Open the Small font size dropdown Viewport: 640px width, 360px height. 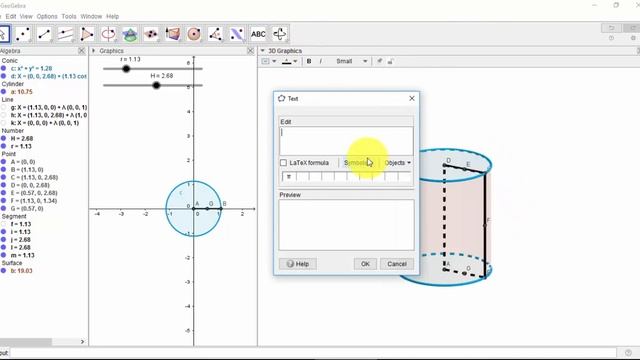[351, 61]
